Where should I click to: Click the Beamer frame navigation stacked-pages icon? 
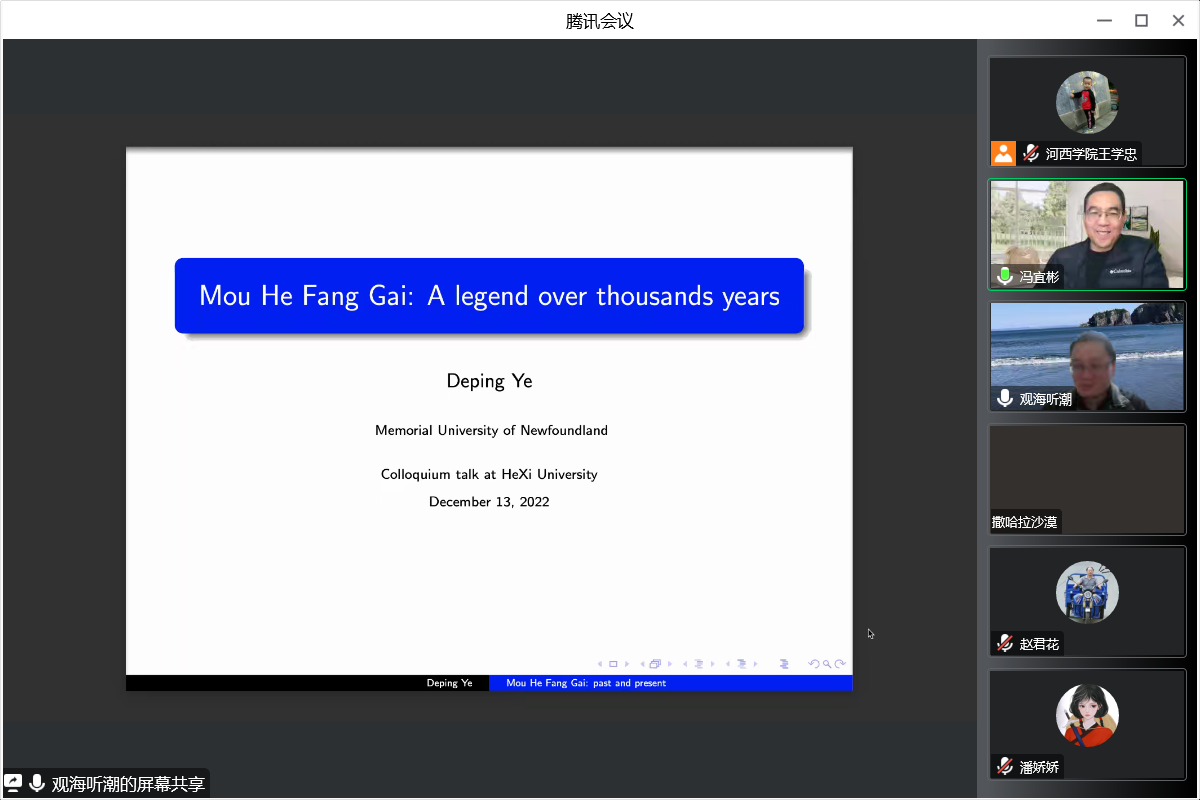(655, 664)
